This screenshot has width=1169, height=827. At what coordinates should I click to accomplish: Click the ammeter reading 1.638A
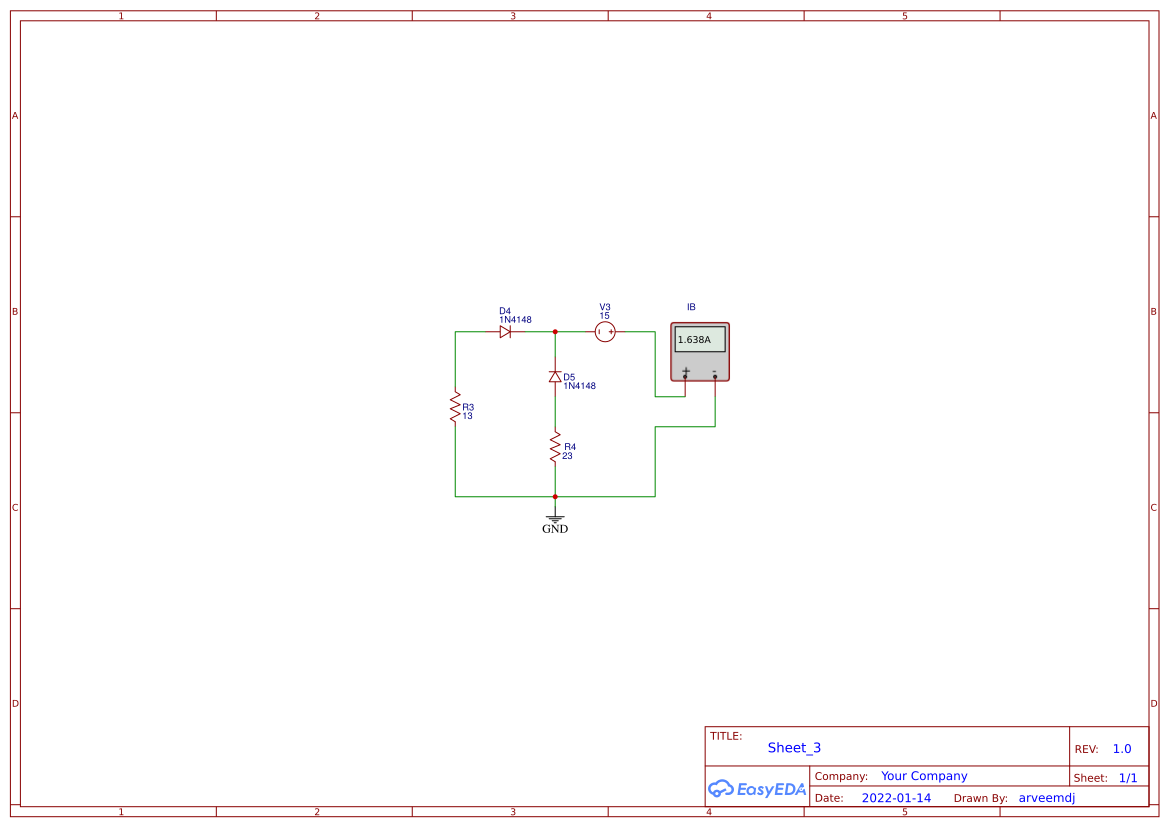point(694,339)
